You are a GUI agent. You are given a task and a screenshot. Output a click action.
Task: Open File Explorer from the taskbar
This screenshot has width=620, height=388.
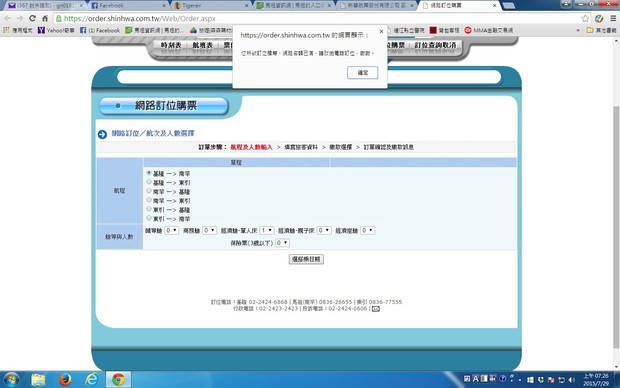tap(38, 380)
